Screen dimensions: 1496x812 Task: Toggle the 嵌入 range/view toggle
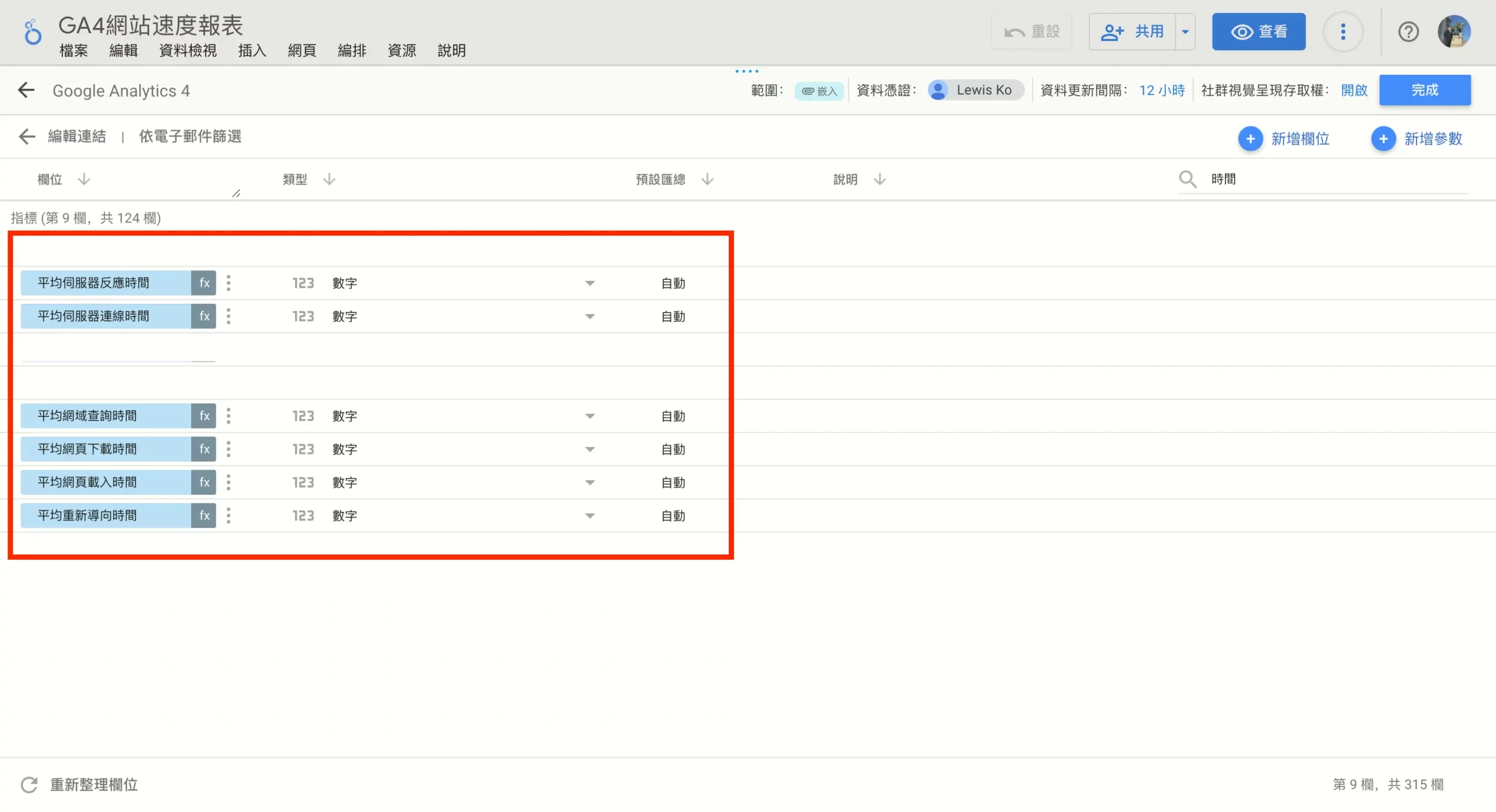[x=819, y=90]
